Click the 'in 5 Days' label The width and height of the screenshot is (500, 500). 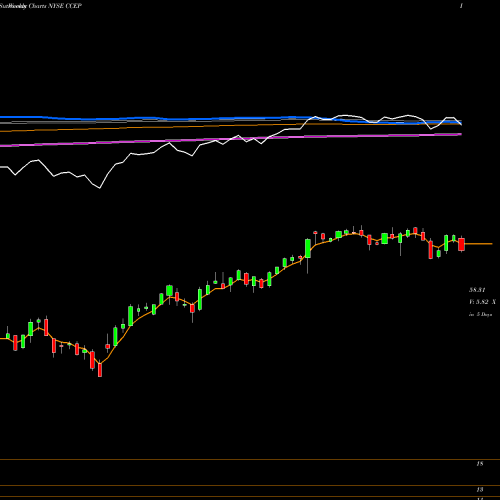480,314
